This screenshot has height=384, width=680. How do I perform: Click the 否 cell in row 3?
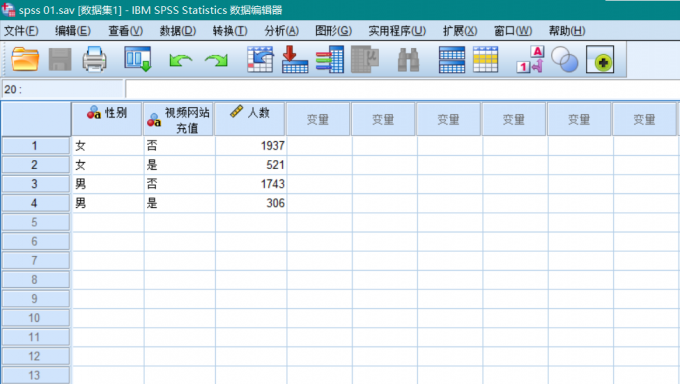[180, 184]
